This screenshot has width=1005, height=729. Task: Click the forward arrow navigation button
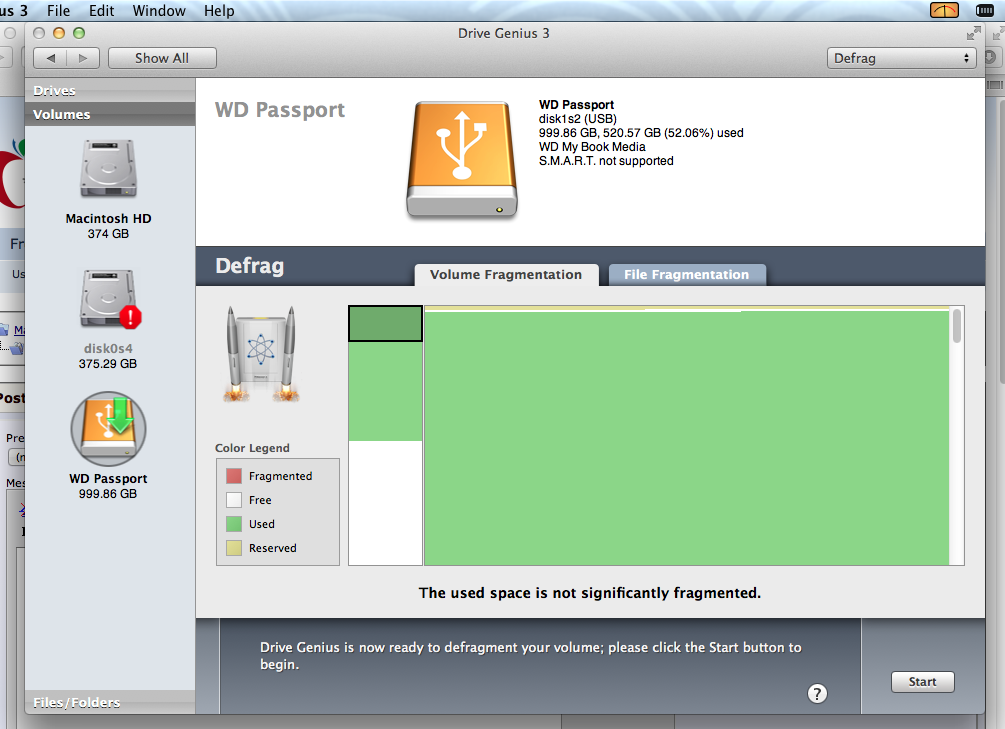tap(83, 58)
